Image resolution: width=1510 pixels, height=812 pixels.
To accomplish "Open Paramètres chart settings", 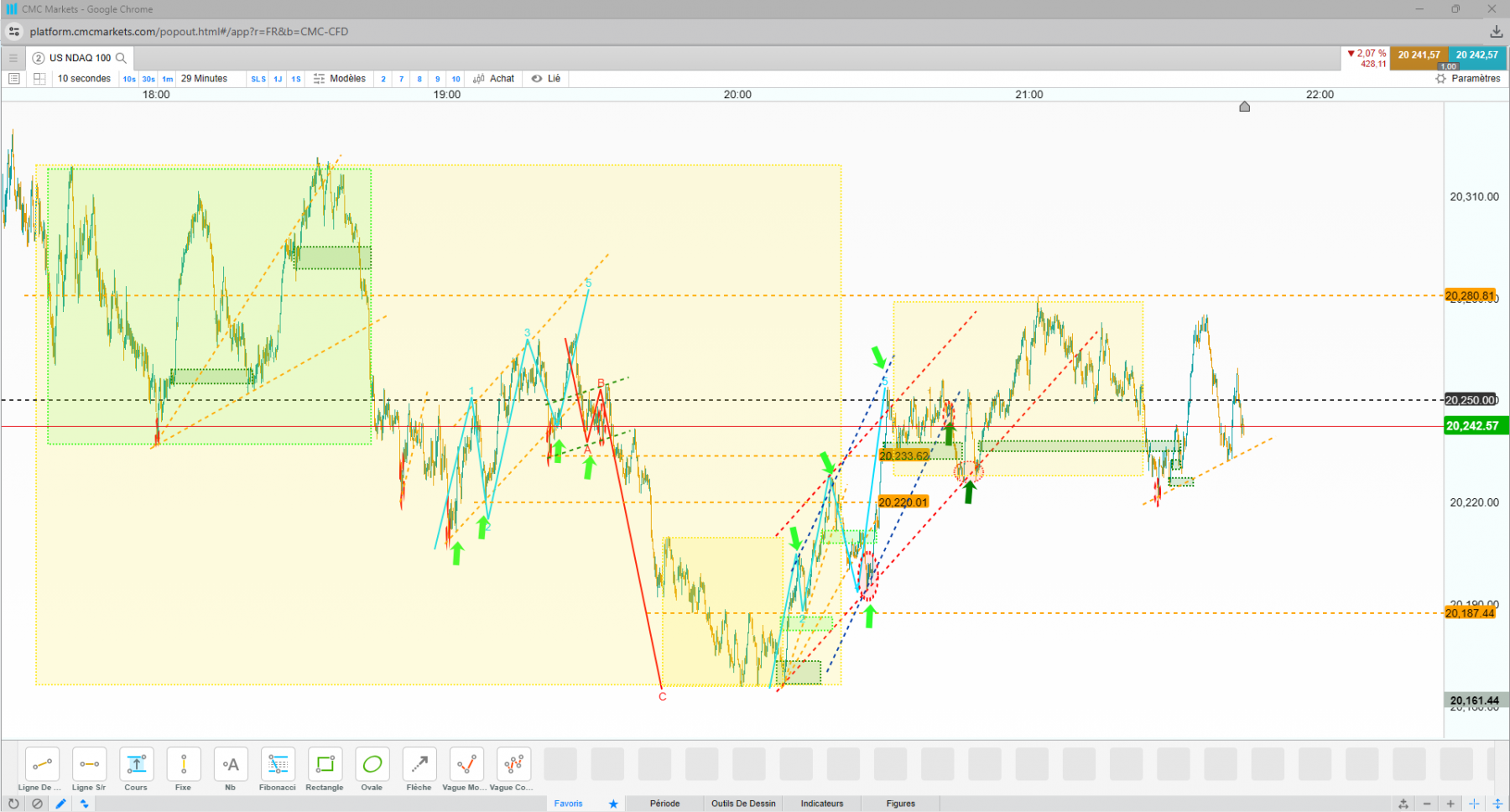I will click(x=1468, y=79).
